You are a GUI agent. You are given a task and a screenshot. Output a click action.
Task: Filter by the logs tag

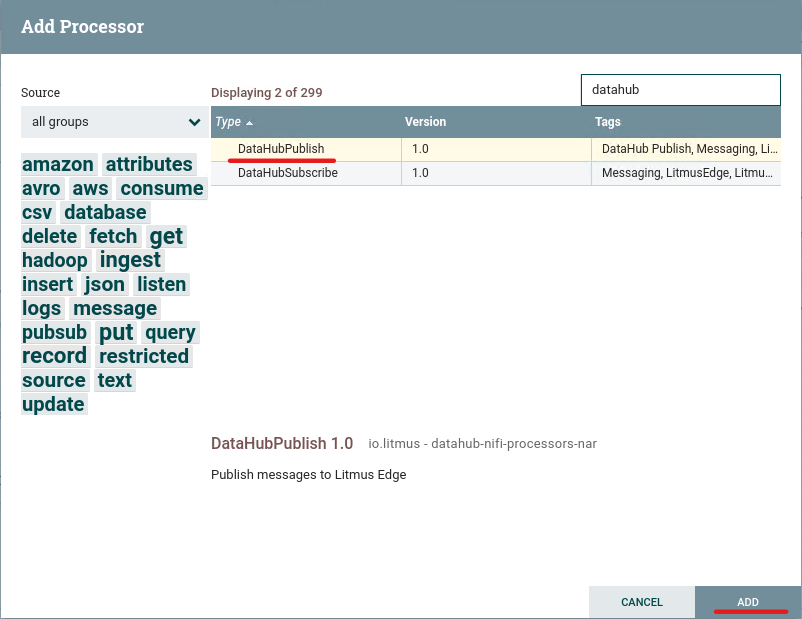pos(41,308)
